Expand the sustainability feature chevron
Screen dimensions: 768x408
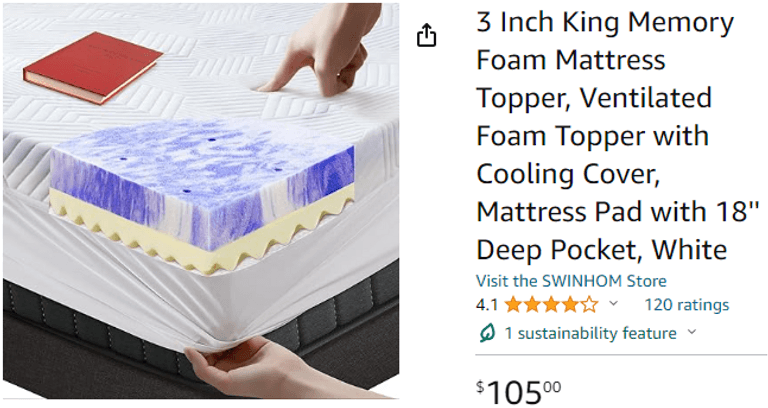tap(692, 332)
